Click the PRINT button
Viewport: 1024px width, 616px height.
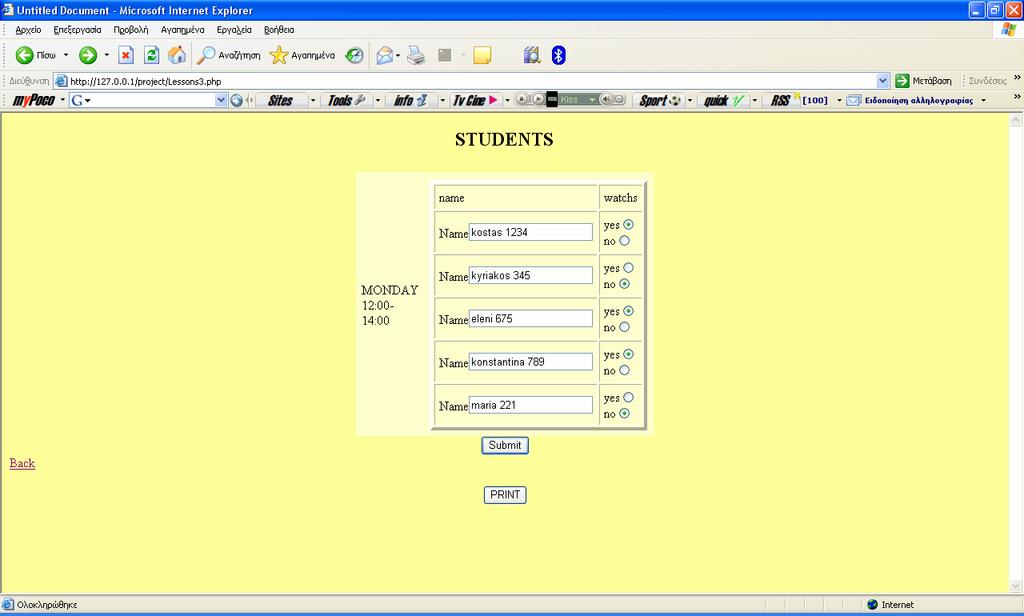505,494
